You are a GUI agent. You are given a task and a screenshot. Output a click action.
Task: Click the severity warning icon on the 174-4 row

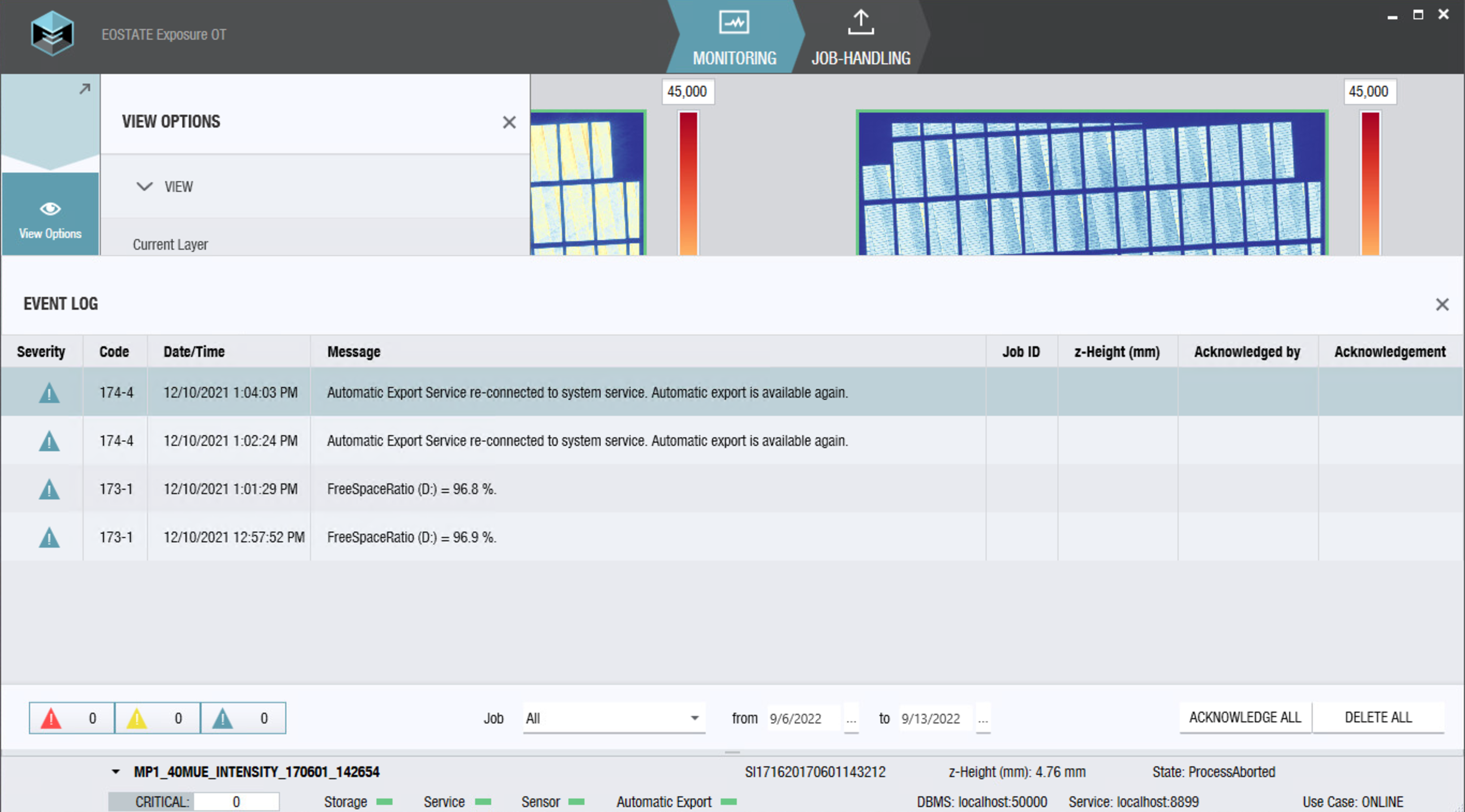coord(50,392)
